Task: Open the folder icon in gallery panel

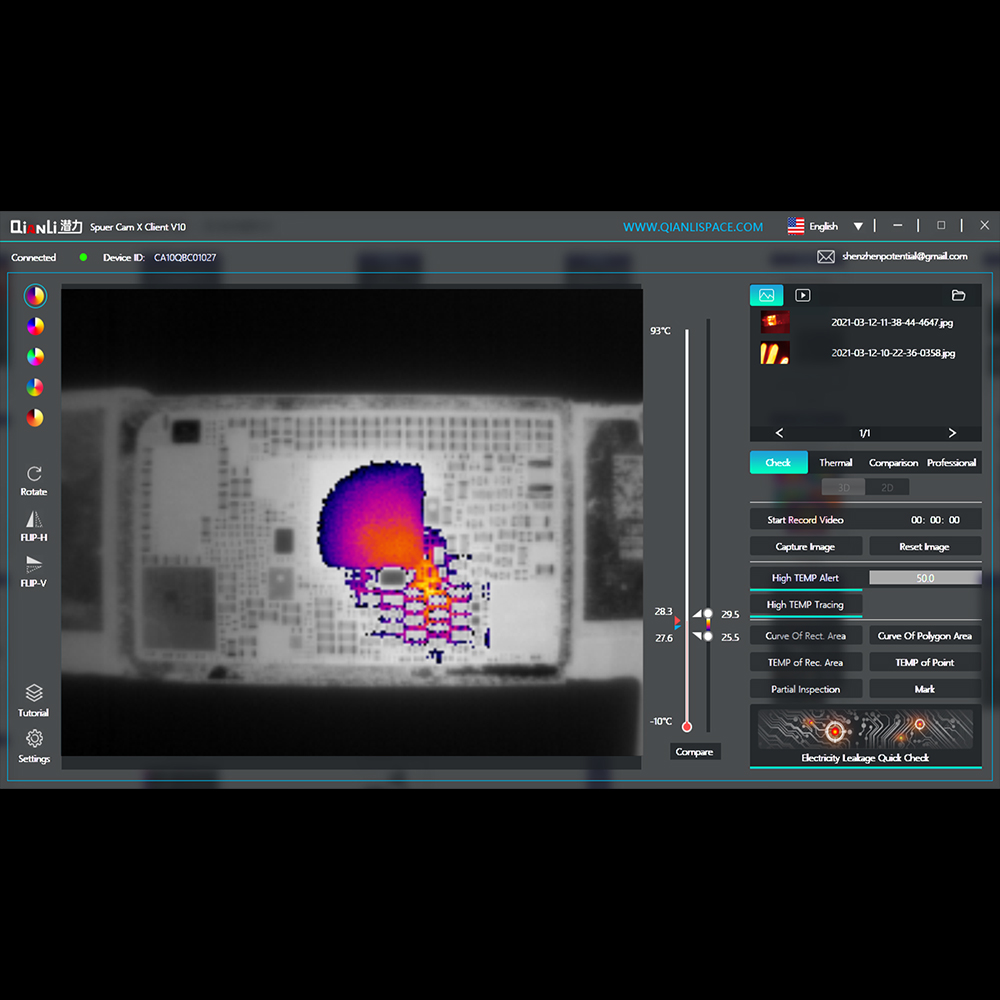Action: pos(958,295)
